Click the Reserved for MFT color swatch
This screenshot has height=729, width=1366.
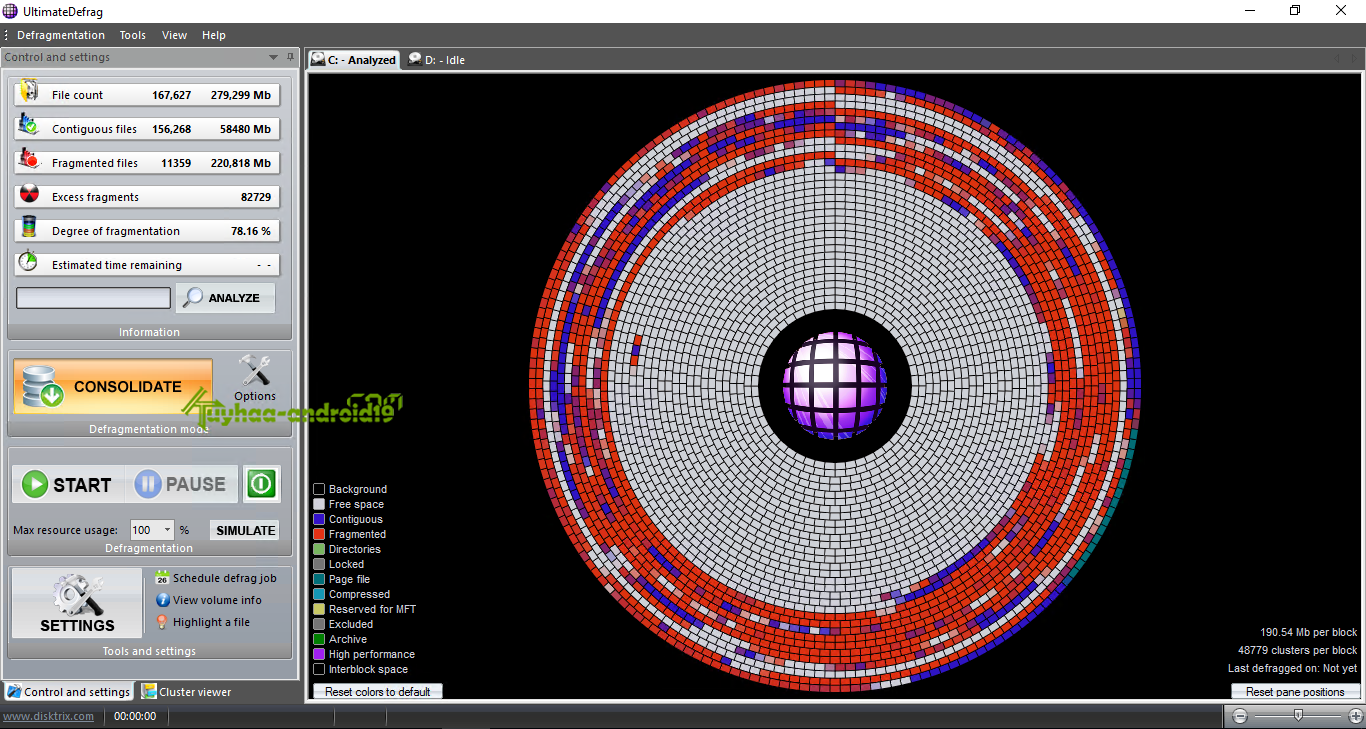point(319,609)
